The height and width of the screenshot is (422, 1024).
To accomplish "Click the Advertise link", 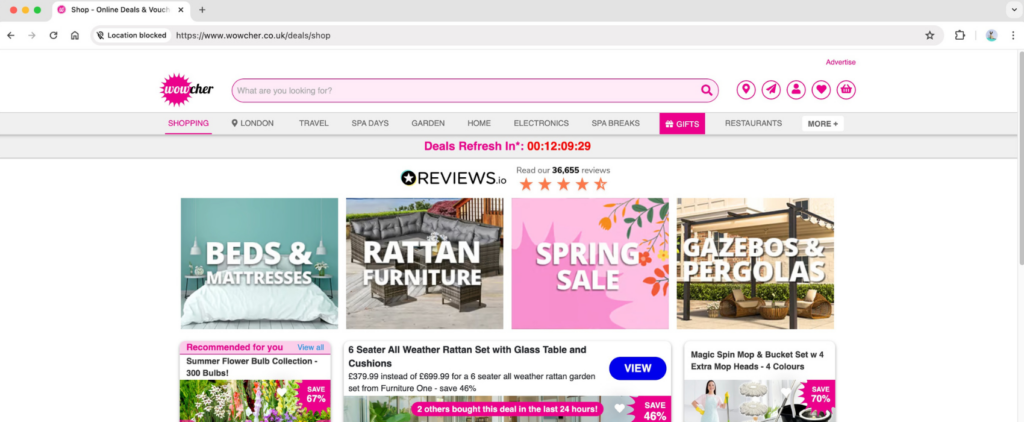I will coord(840,62).
